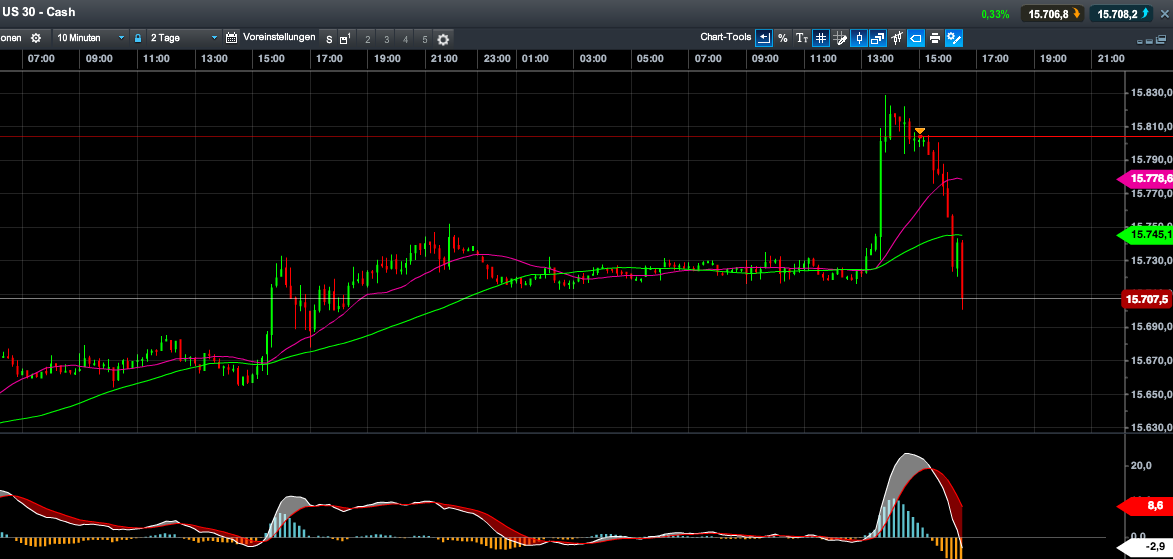
Task: Open the 10 Minuten interval dropdown
Action: coord(91,38)
